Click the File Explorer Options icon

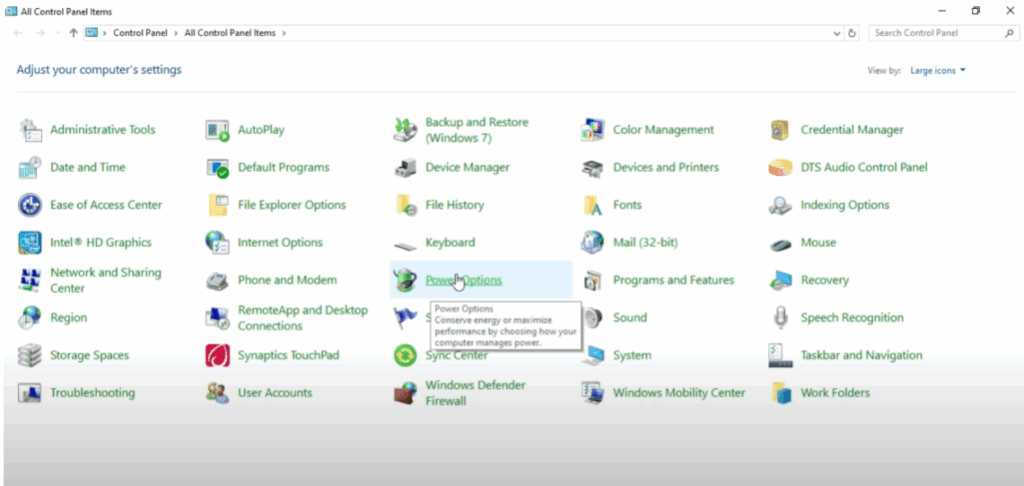tap(217, 205)
